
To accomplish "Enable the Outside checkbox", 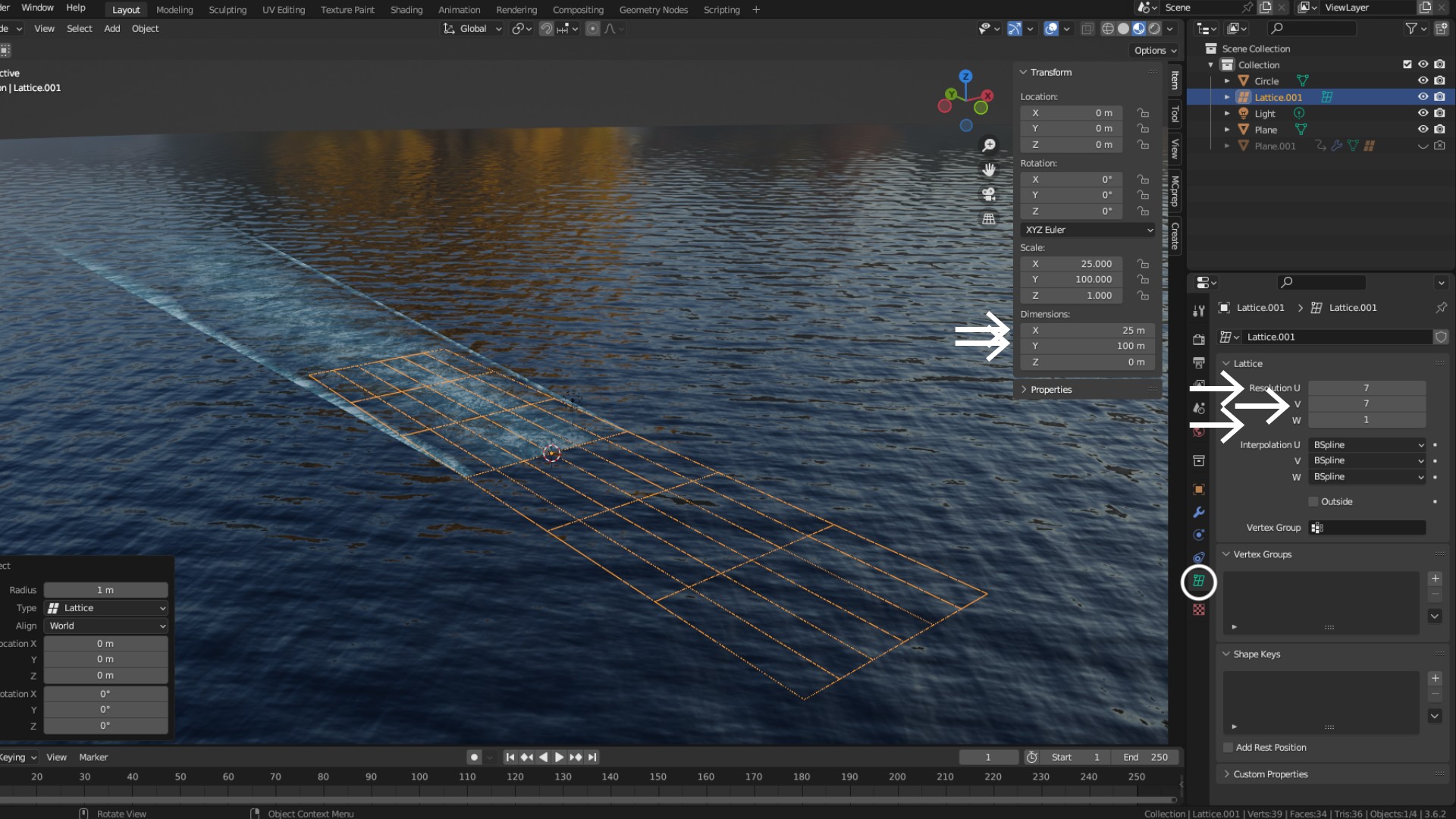I will click(x=1313, y=501).
